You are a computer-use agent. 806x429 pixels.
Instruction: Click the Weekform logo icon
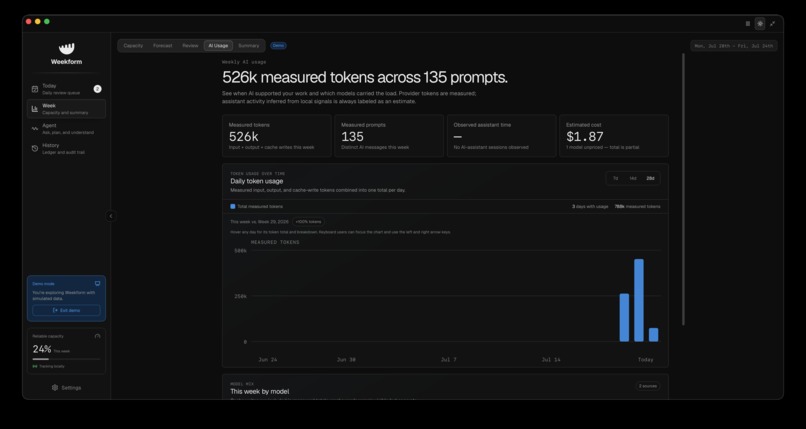pos(66,49)
